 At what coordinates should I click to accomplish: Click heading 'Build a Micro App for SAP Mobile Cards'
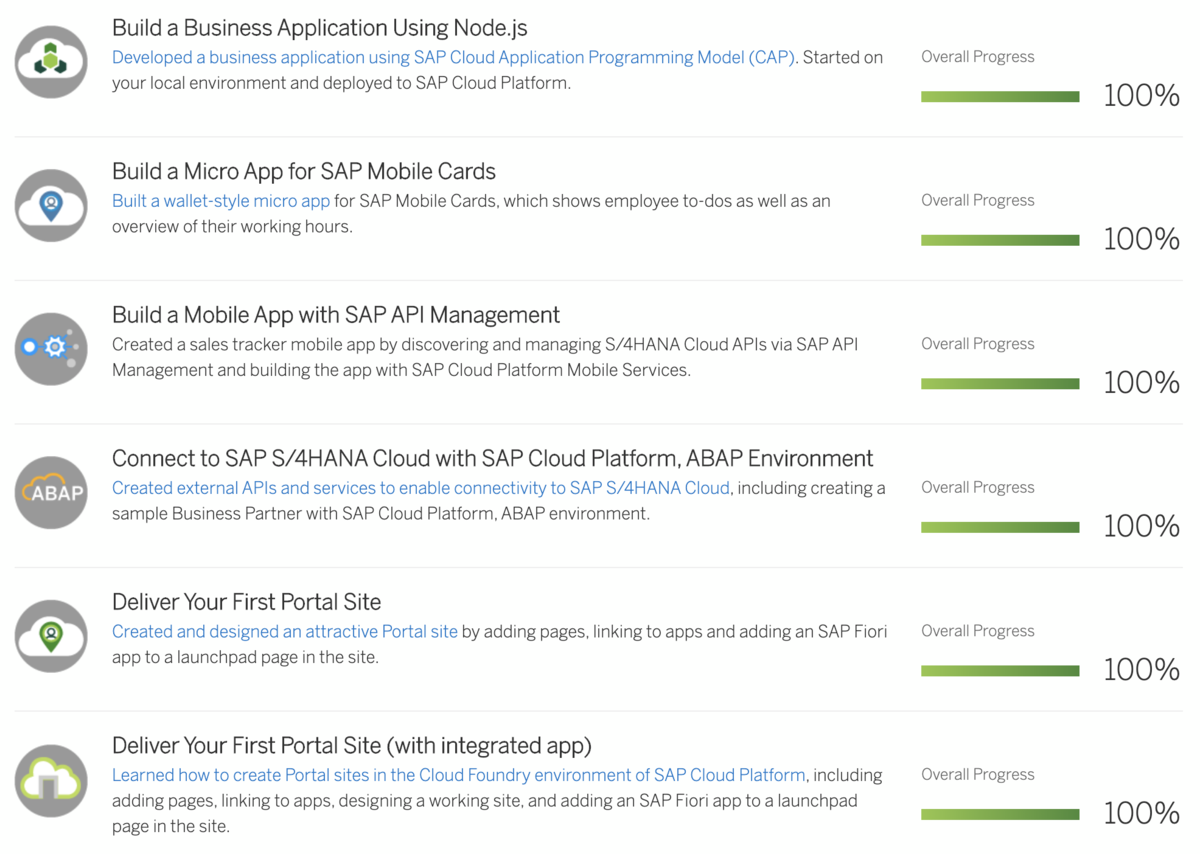click(x=304, y=171)
